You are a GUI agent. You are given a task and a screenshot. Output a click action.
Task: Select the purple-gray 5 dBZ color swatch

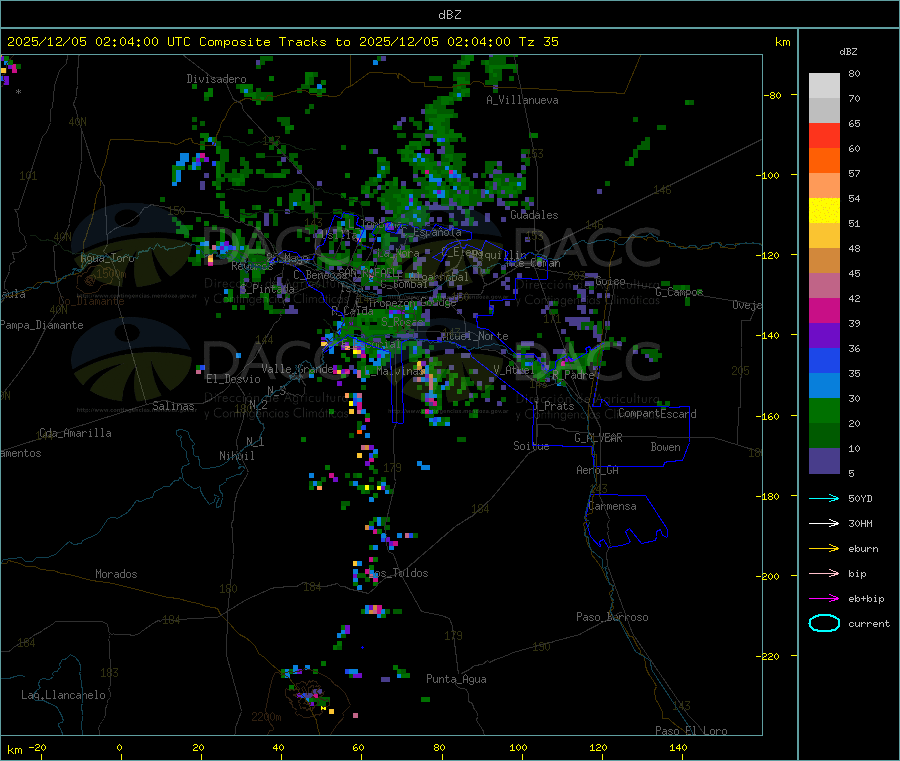point(824,461)
